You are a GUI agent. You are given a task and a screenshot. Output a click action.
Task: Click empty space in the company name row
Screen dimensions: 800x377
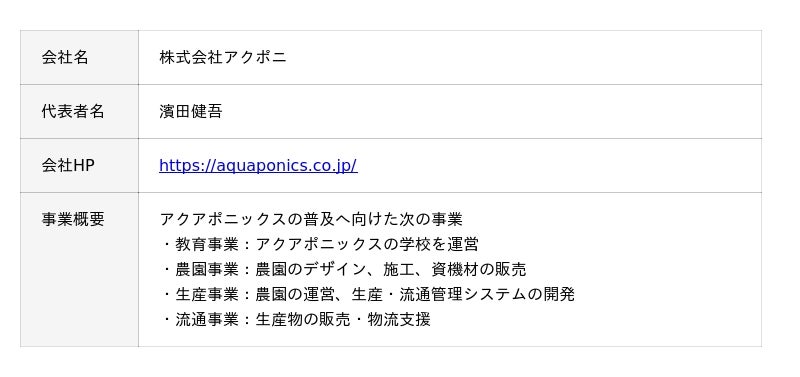point(526,58)
